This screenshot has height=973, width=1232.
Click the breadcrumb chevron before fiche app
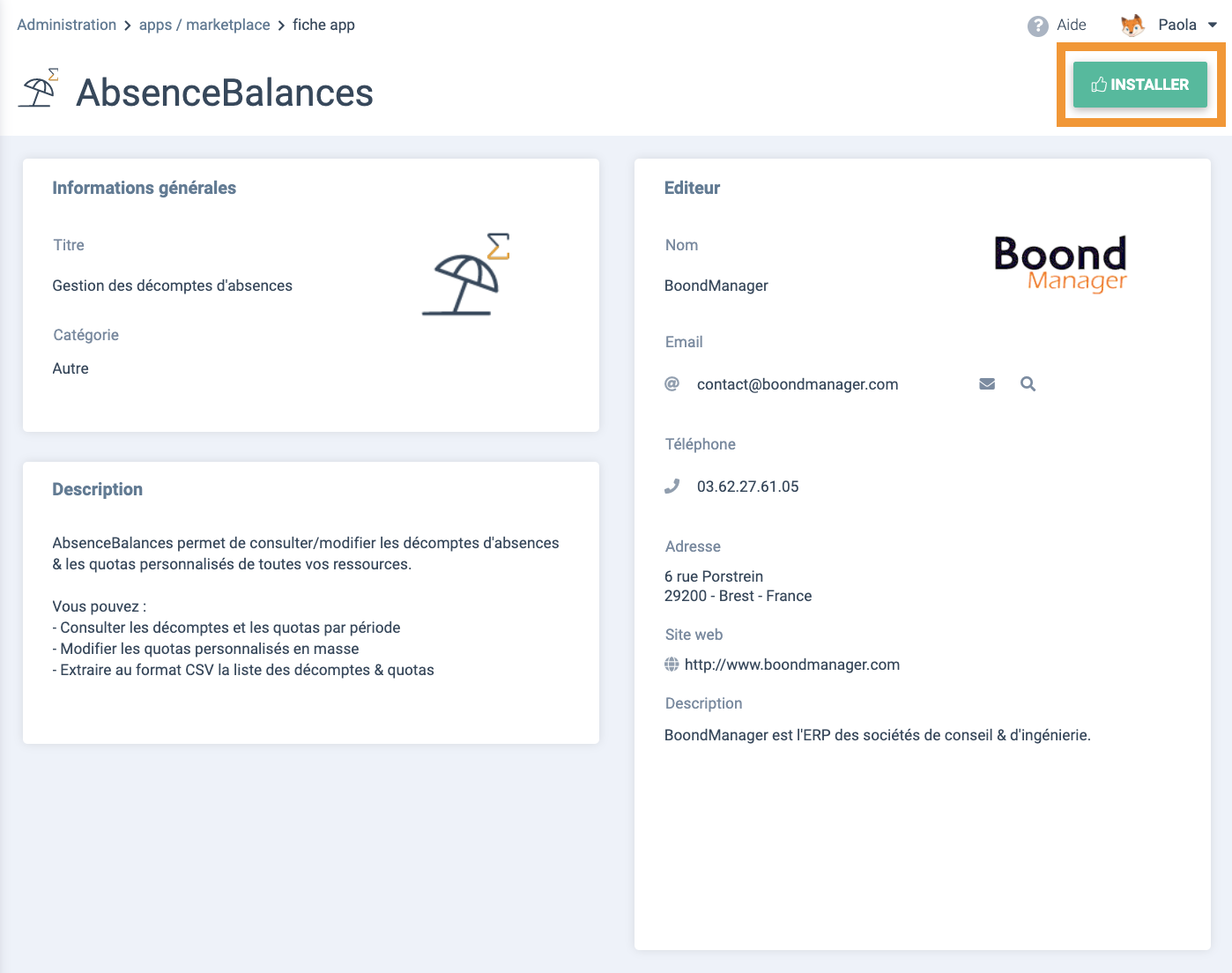[x=281, y=26]
